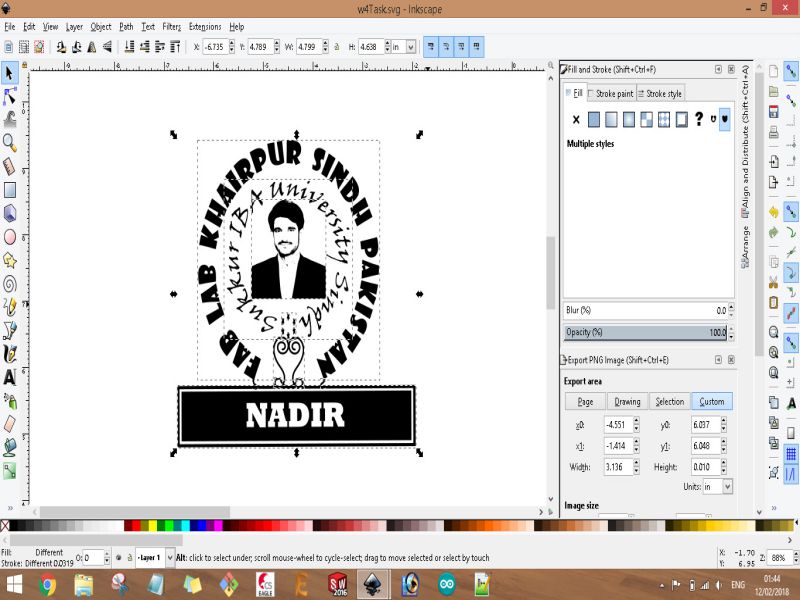800x600 pixels.
Task: Choose the Flat color fill option
Action: [x=594, y=119]
